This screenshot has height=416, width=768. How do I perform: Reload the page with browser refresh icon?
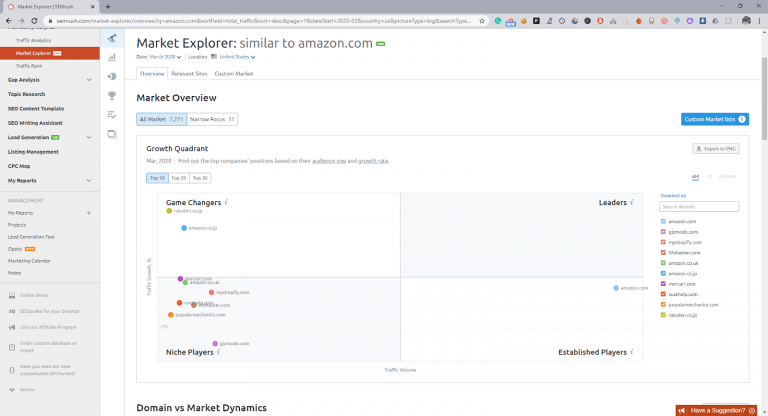coord(34,21)
